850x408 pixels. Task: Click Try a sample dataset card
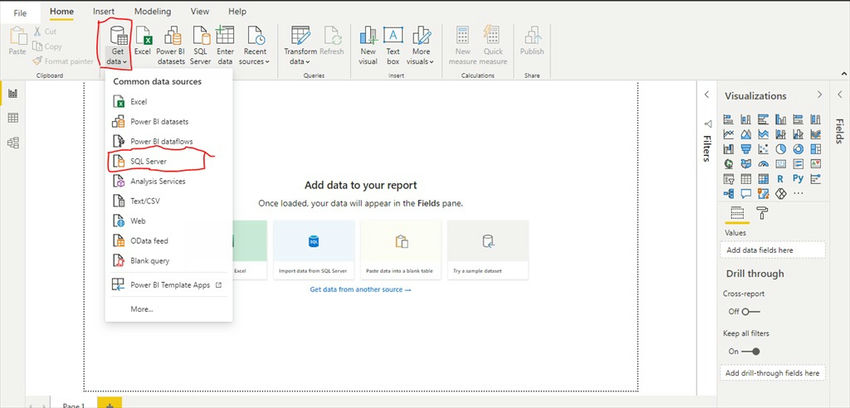pyautogui.click(x=488, y=250)
